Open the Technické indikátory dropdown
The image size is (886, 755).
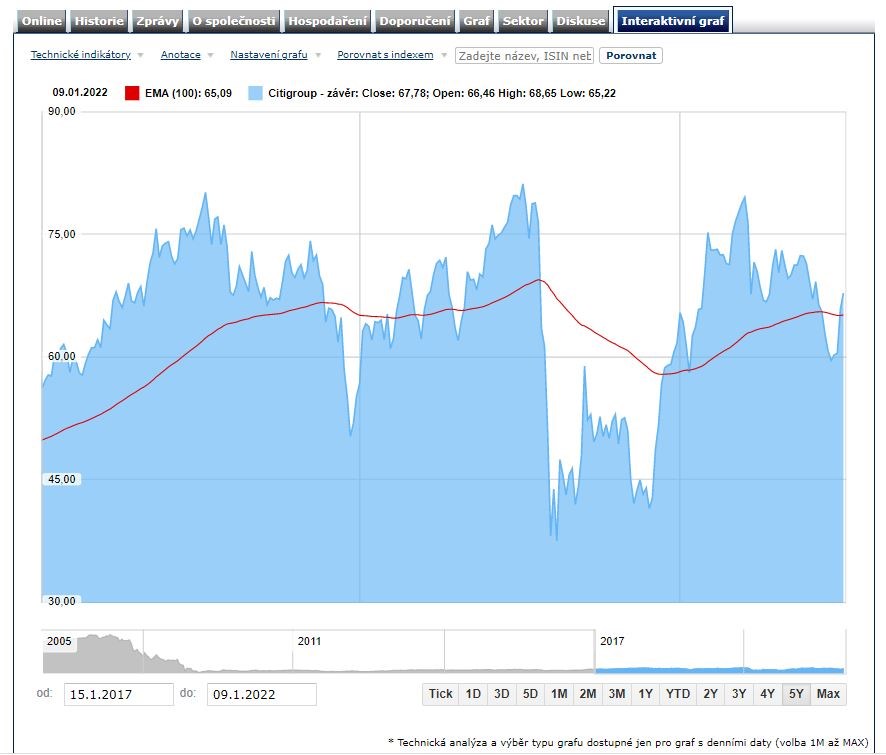coord(81,55)
